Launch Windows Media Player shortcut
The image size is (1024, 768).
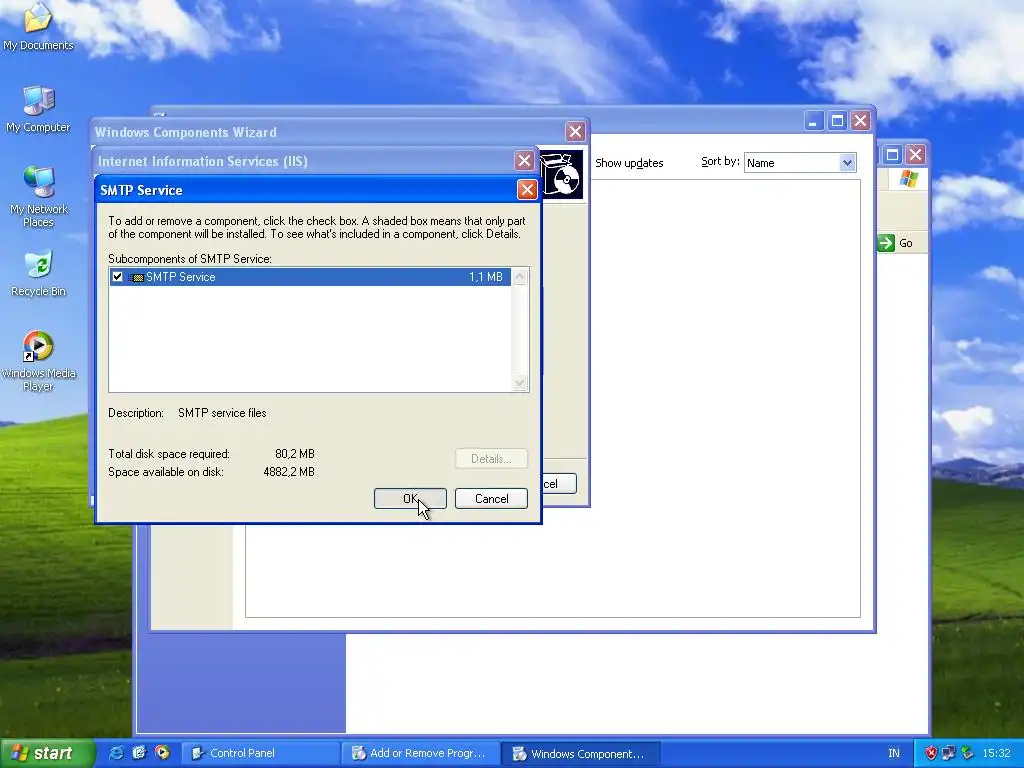coord(39,360)
